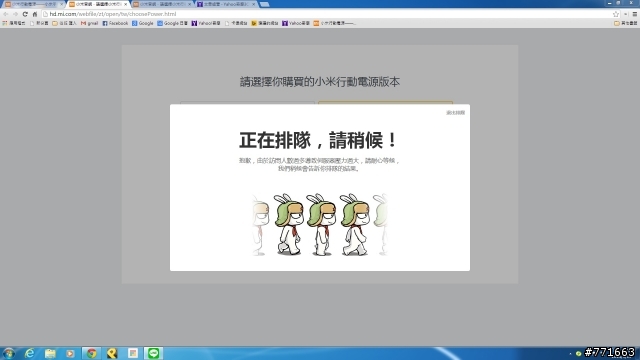Open the Chrome menu icon
The width and height of the screenshot is (640, 360).
pos(635,14)
